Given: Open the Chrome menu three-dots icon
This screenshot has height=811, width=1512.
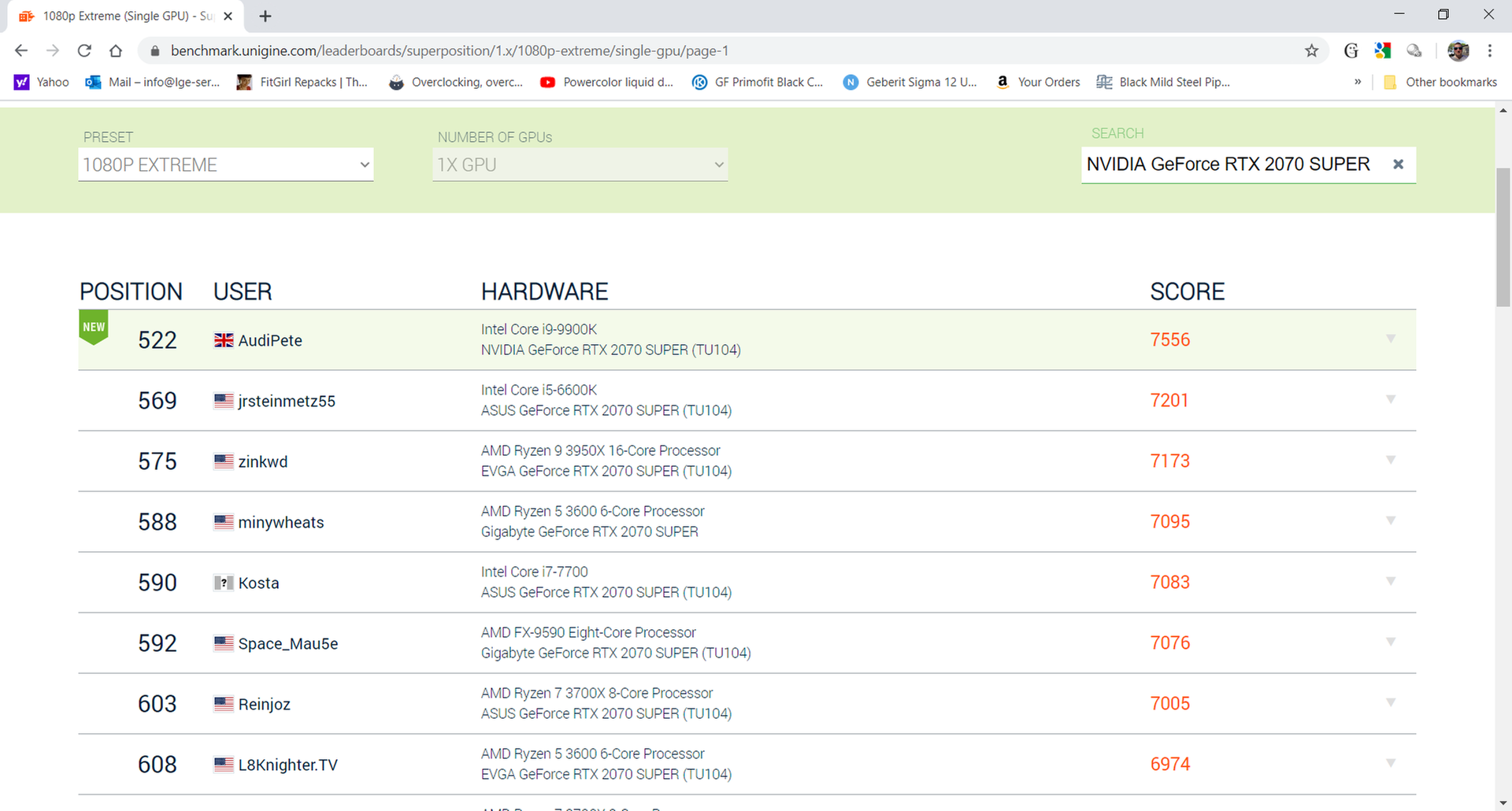Looking at the screenshot, I should pyautogui.click(x=1490, y=50).
